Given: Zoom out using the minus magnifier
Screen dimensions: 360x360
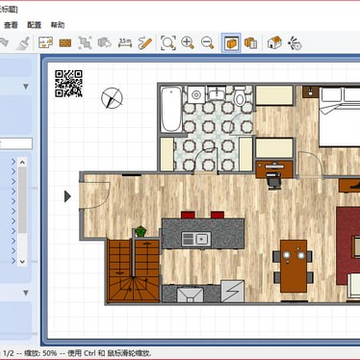Looking at the screenshot, I should pyautogui.click(x=207, y=43).
